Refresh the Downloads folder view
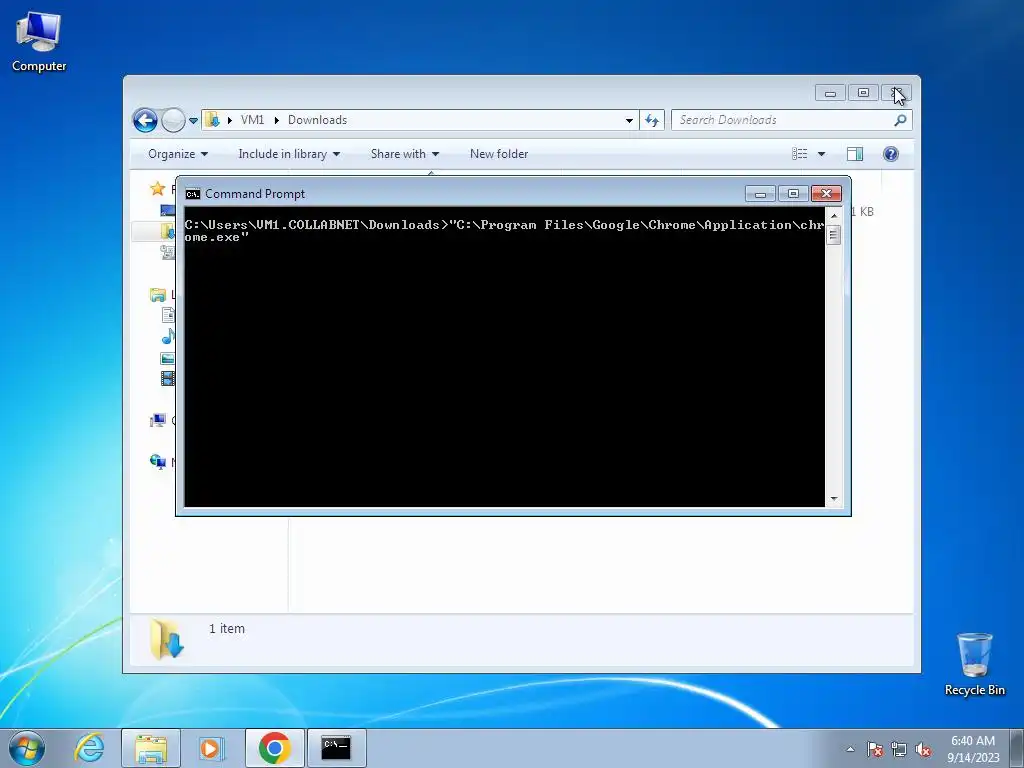 (x=652, y=120)
